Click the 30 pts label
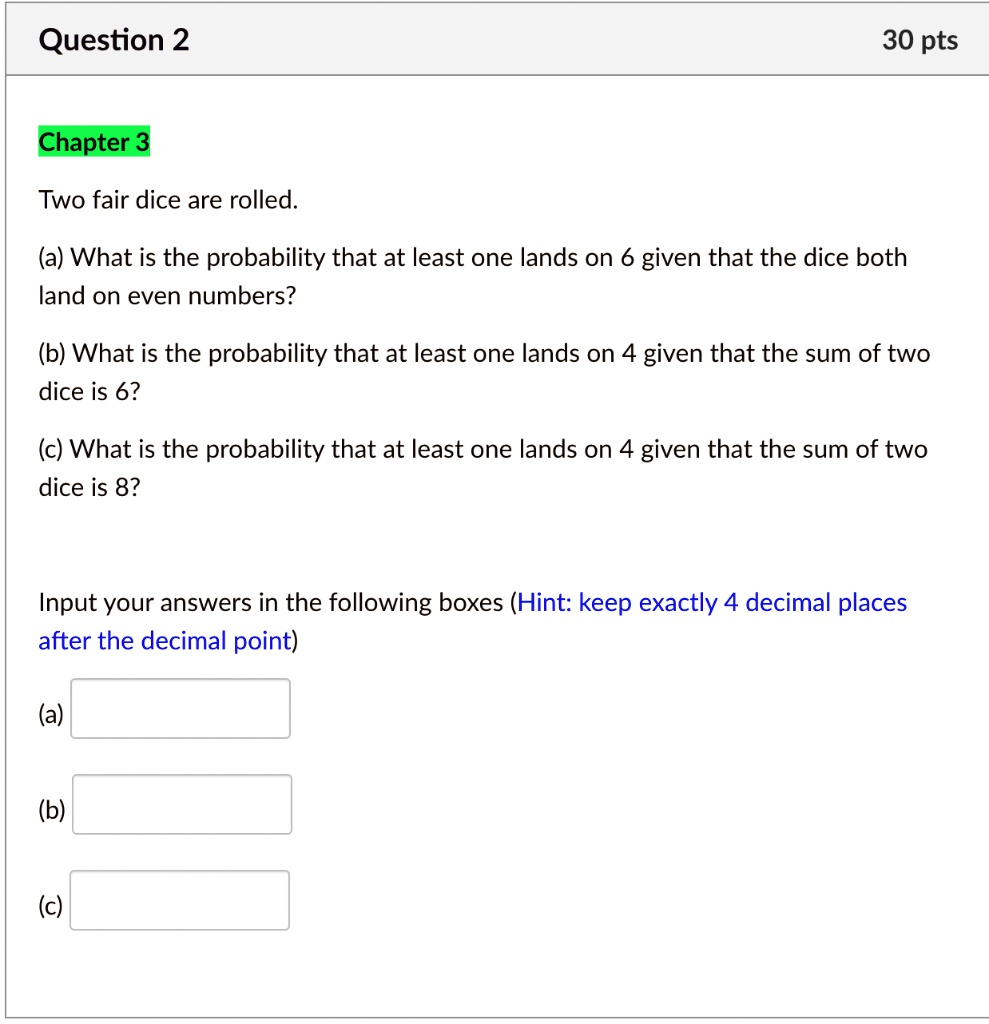 pos(917,40)
